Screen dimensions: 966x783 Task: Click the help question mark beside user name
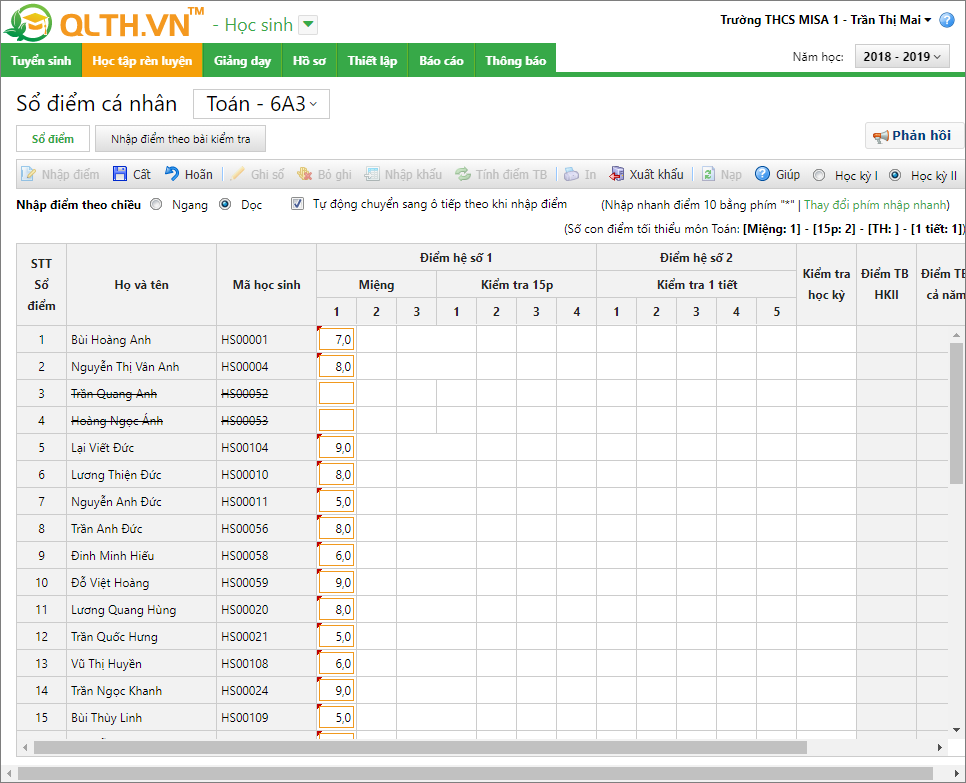click(947, 20)
